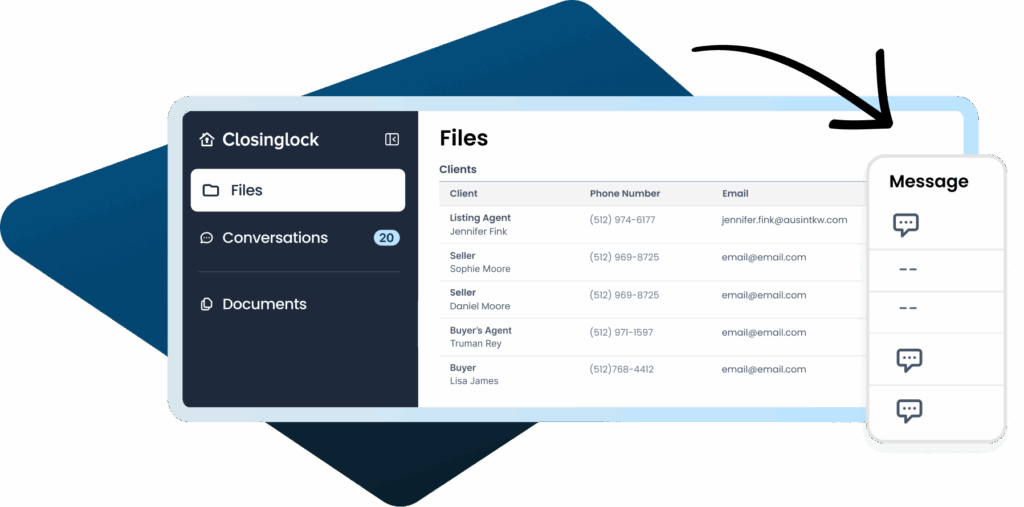
Task: Click empty message dashes for Sophie Moore
Action: click(x=908, y=270)
